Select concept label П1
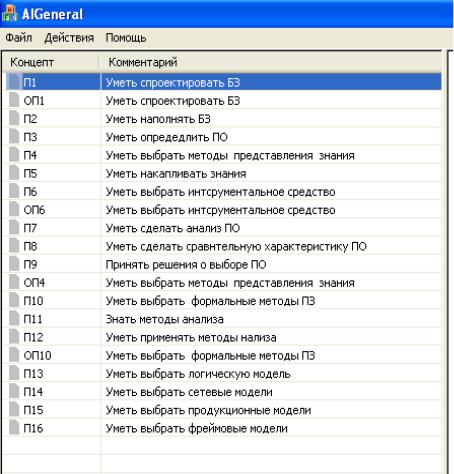Screen dimensions: 454x474 click(30, 82)
